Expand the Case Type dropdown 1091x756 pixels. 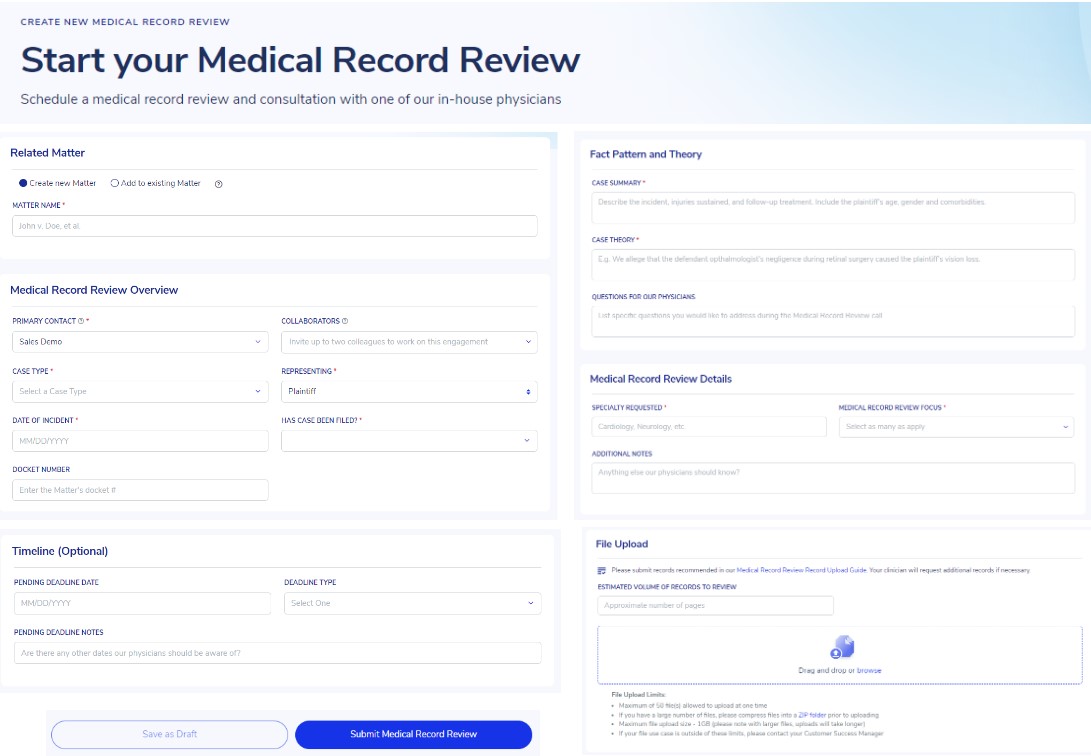click(140, 391)
